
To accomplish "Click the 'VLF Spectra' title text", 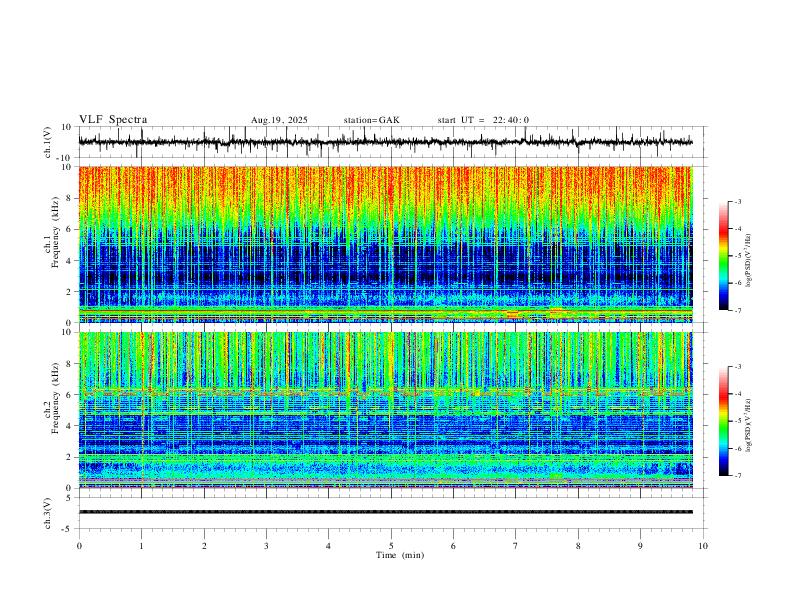I will pyautogui.click(x=113, y=120).
